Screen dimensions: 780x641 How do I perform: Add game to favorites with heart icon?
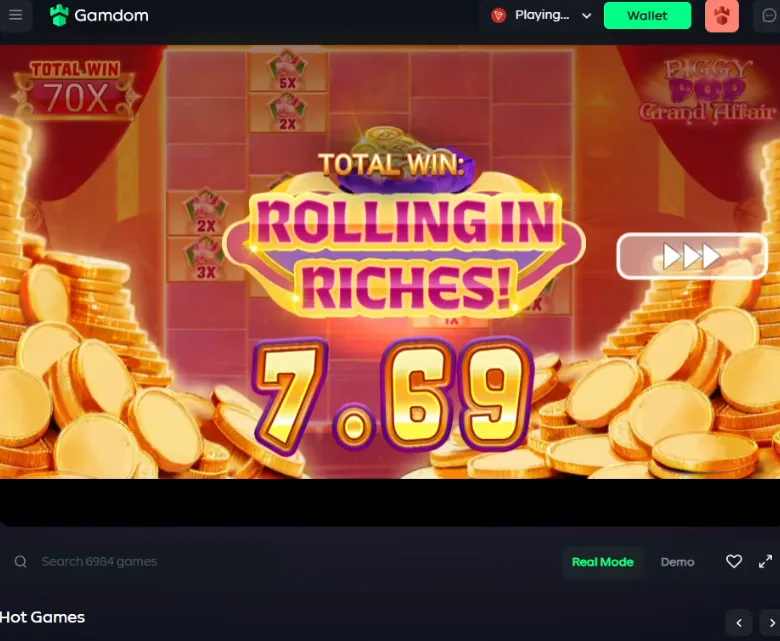[x=734, y=561]
